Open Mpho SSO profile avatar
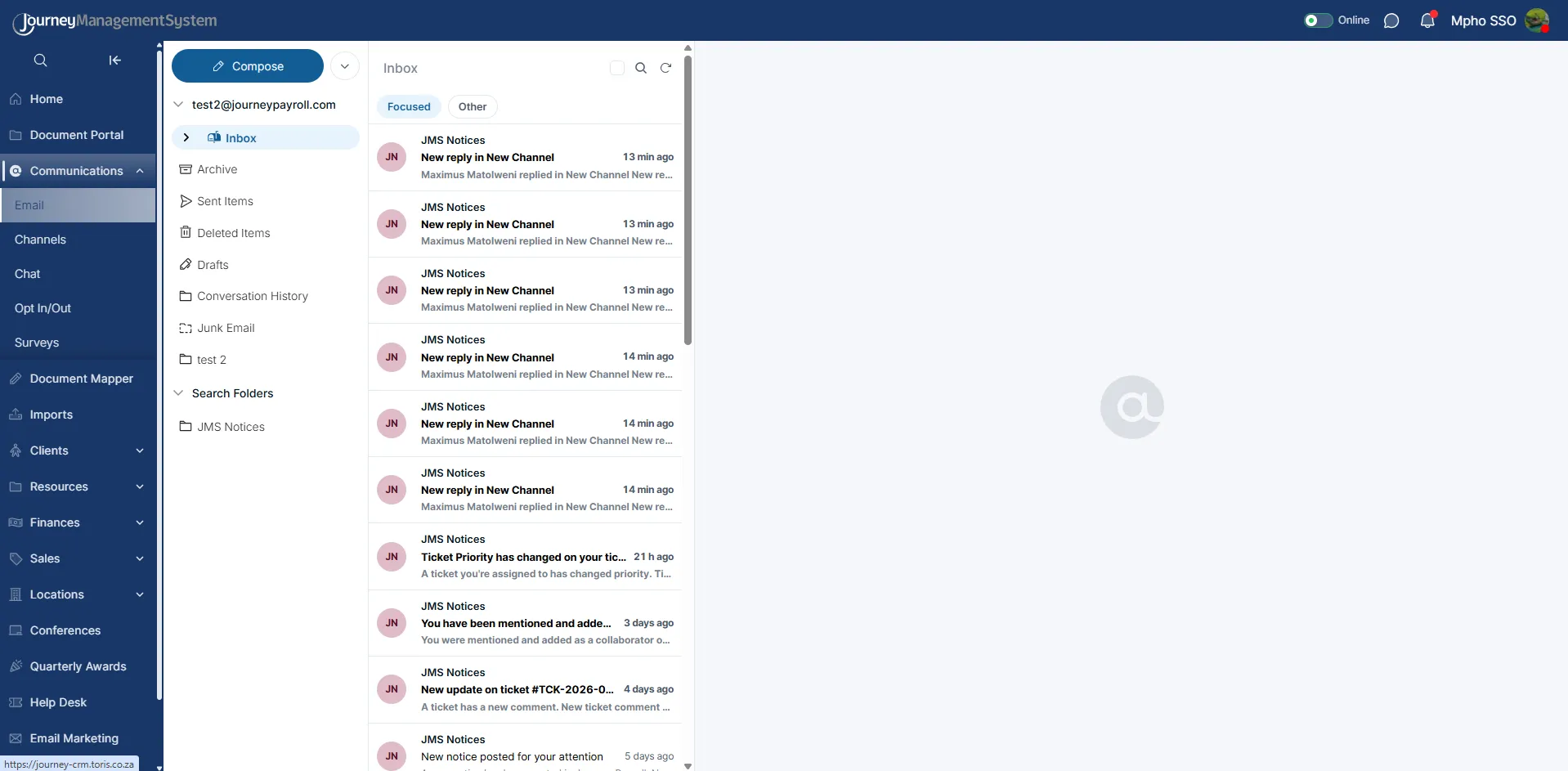1568x771 pixels. coord(1537,20)
